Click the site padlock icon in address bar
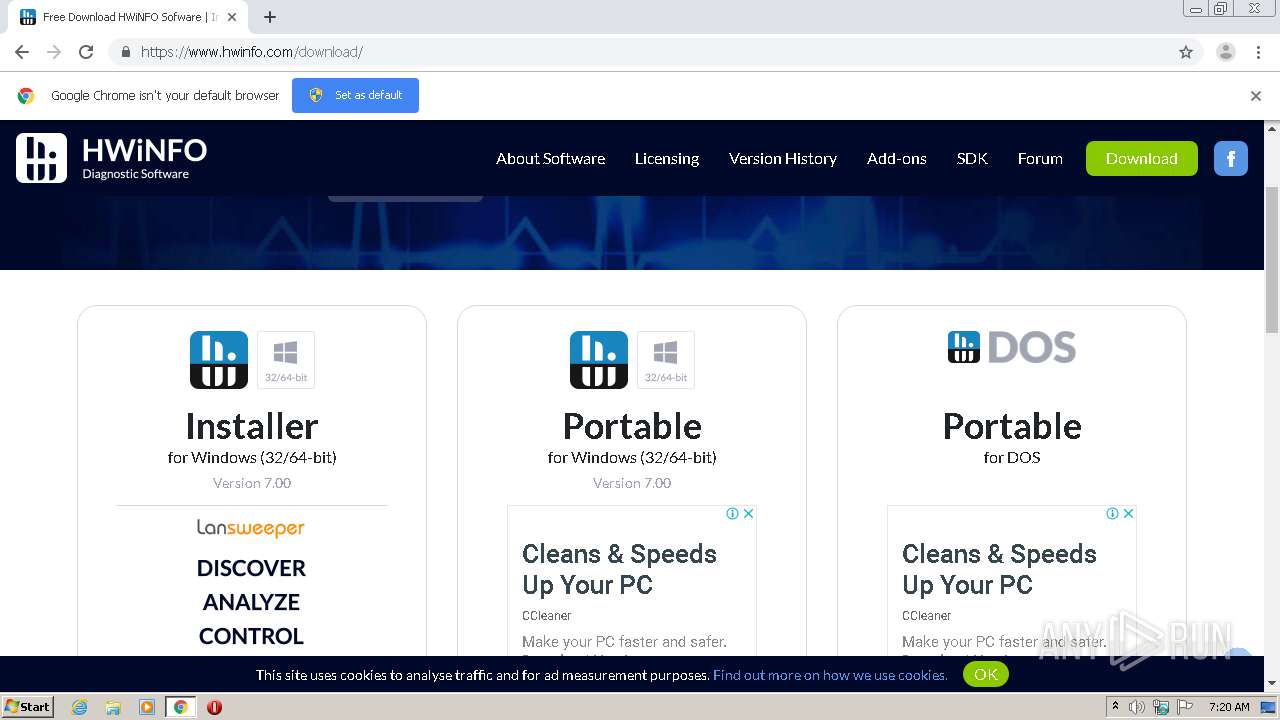Screen dimensions: 1280x720 pyautogui.click(x=125, y=52)
